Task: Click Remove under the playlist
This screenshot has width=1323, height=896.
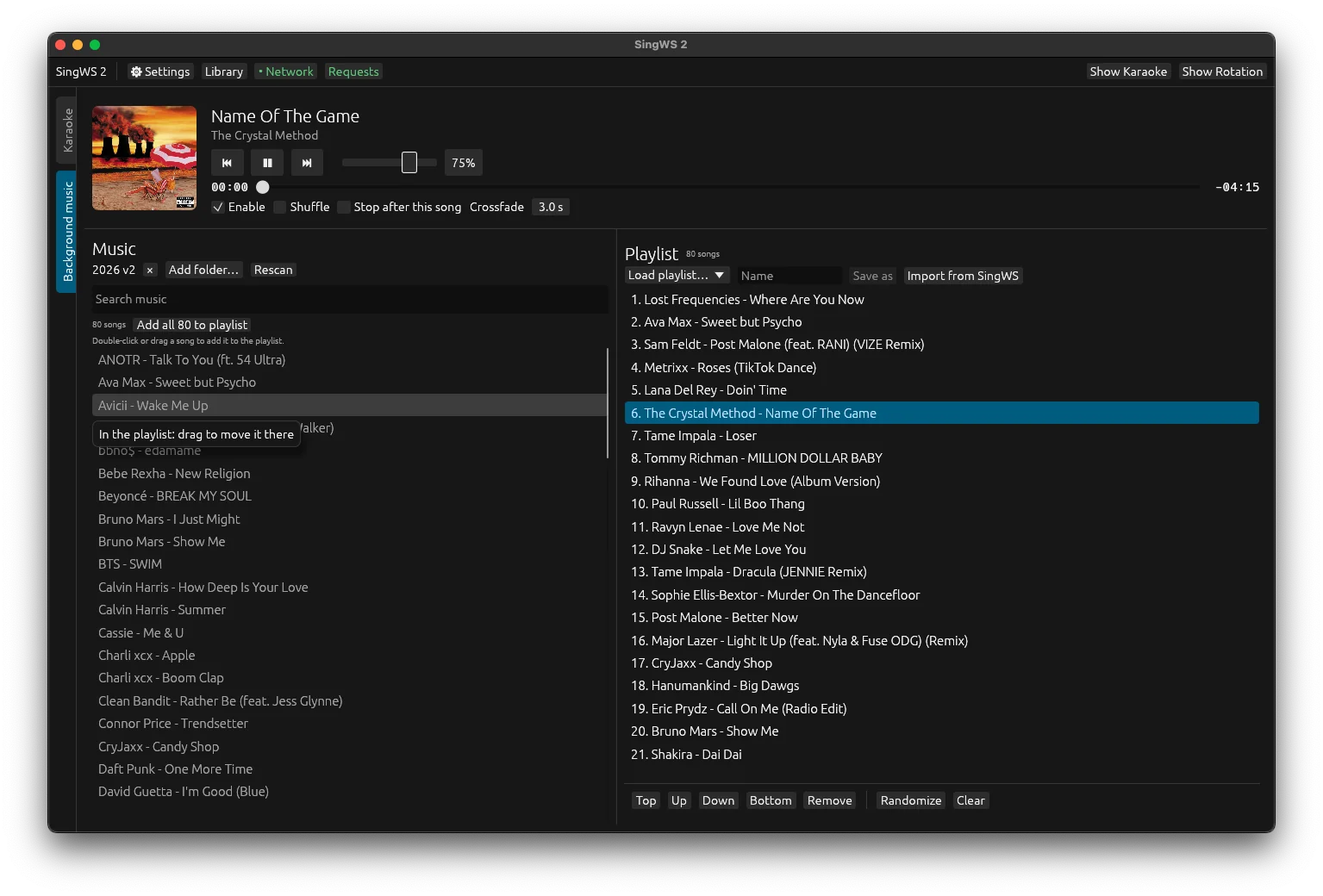Action: click(829, 800)
